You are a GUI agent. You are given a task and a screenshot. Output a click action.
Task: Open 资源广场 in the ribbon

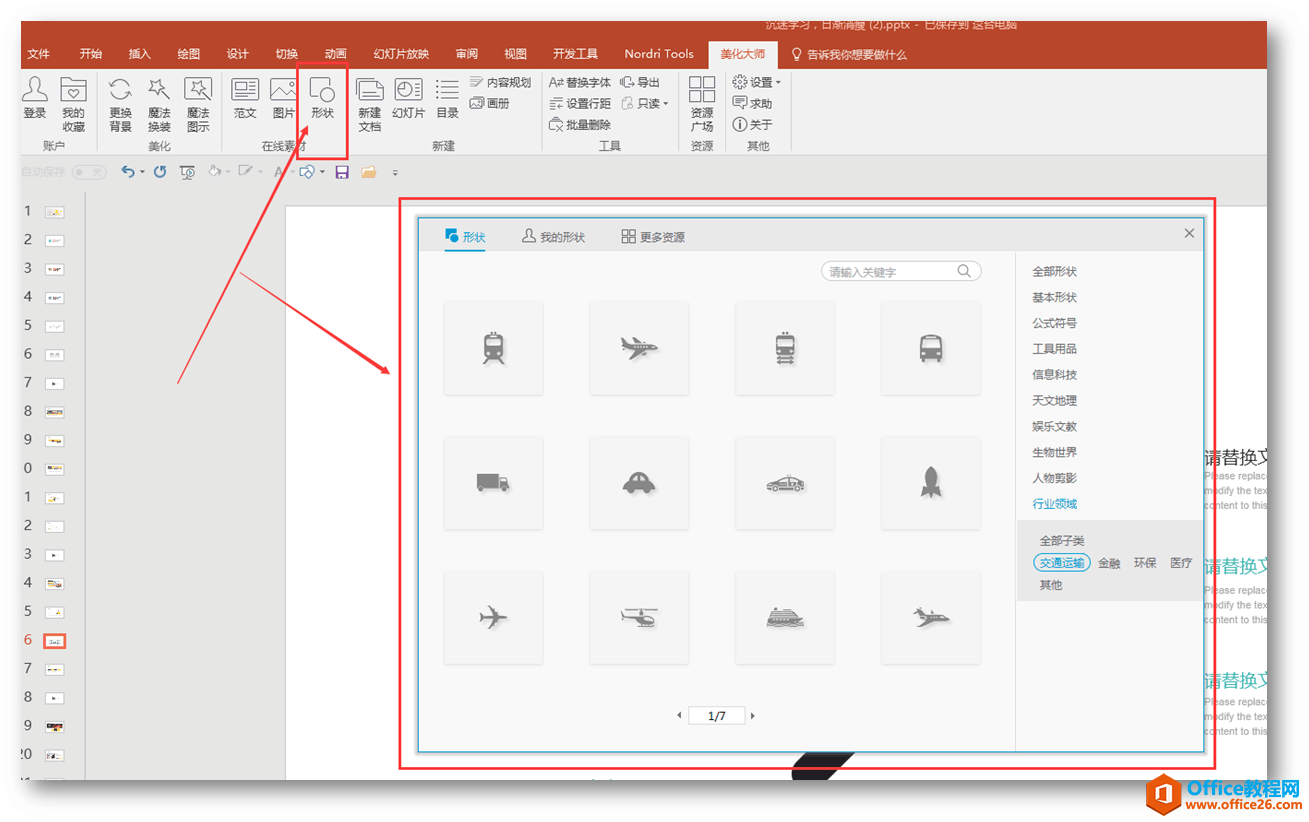click(702, 104)
